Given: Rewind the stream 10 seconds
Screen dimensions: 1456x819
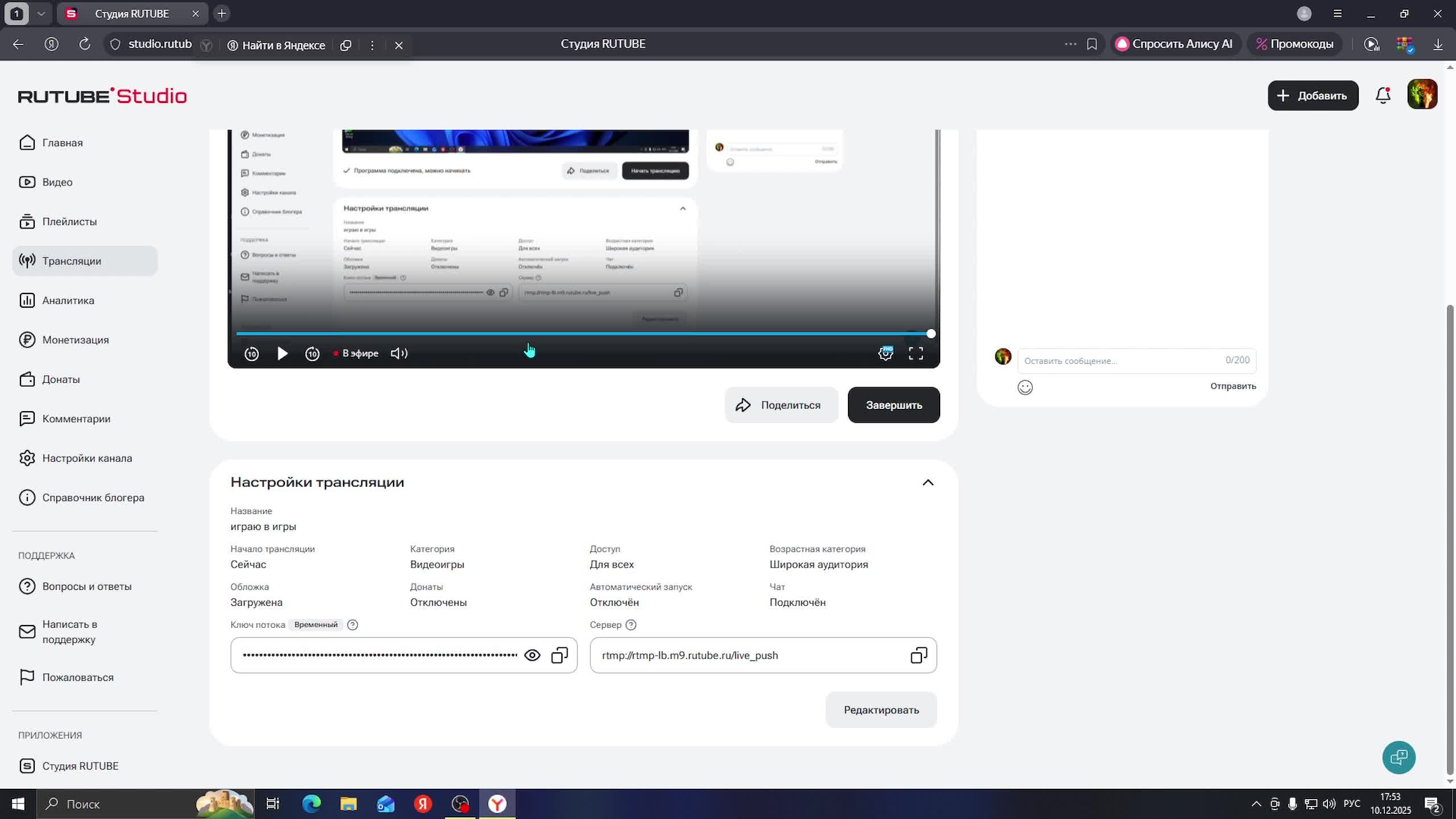Looking at the screenshot, I should pyautogui.click(x=251, y=354).
